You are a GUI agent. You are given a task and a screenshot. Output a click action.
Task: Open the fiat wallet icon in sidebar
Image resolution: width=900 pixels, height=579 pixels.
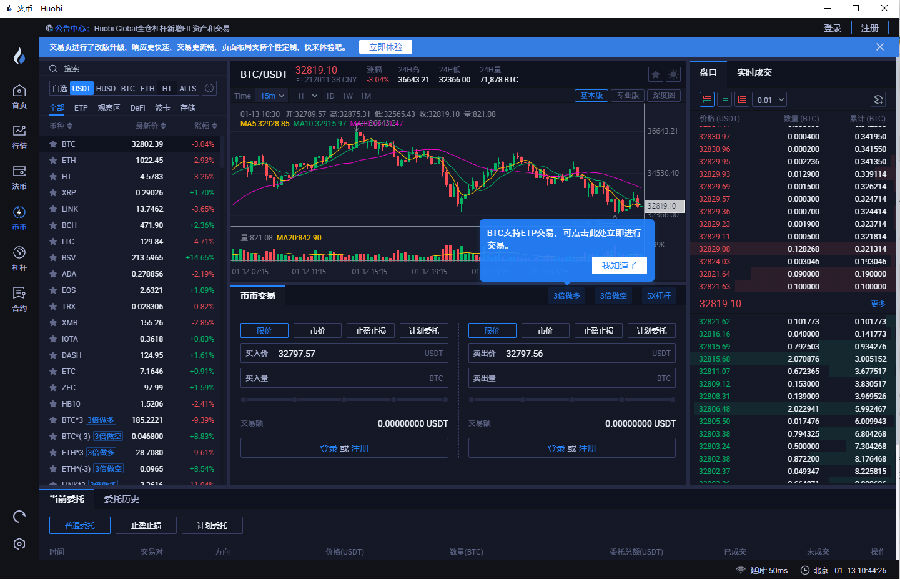(19, 171)
